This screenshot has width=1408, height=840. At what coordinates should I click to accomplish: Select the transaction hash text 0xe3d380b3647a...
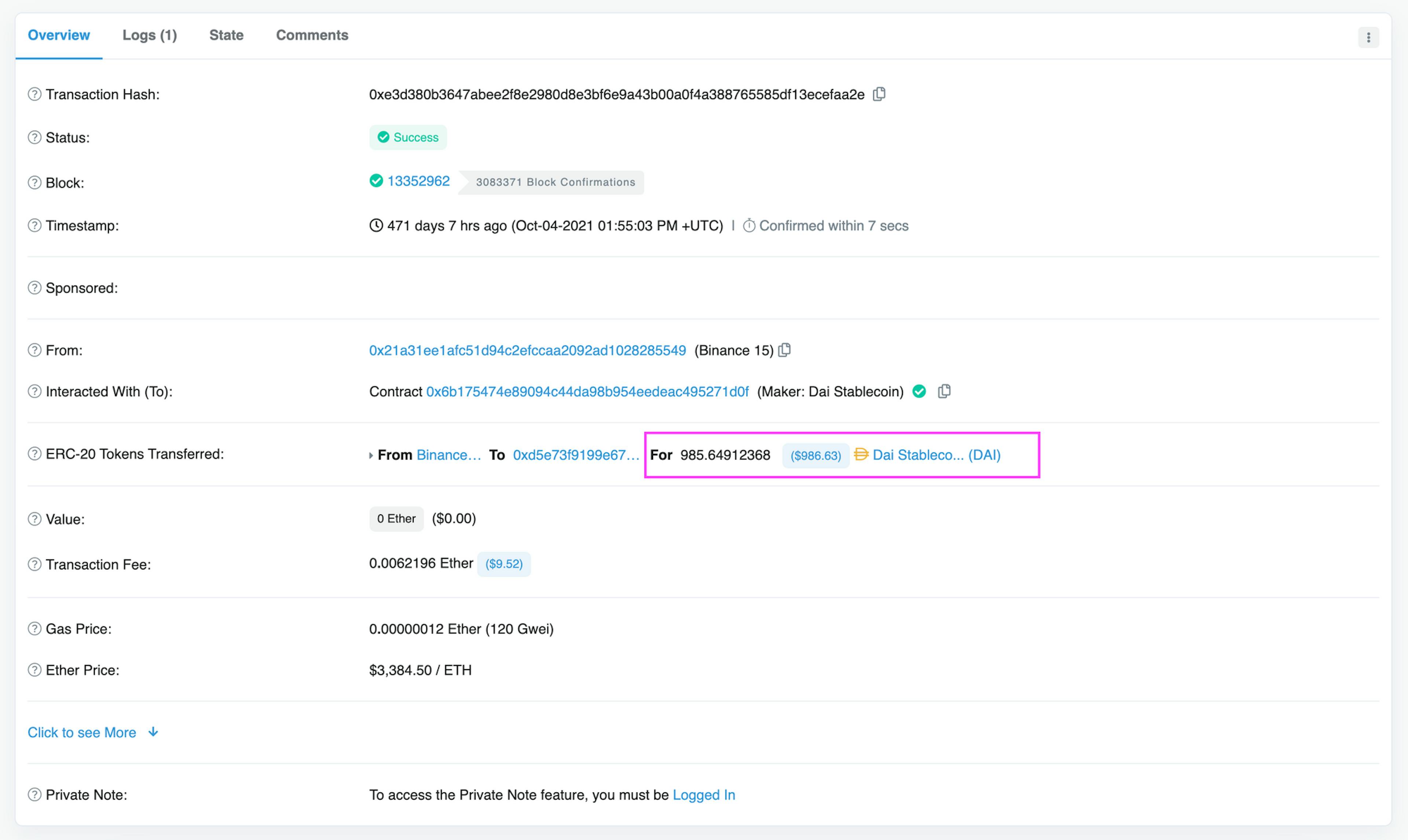[x=617, y=95]
